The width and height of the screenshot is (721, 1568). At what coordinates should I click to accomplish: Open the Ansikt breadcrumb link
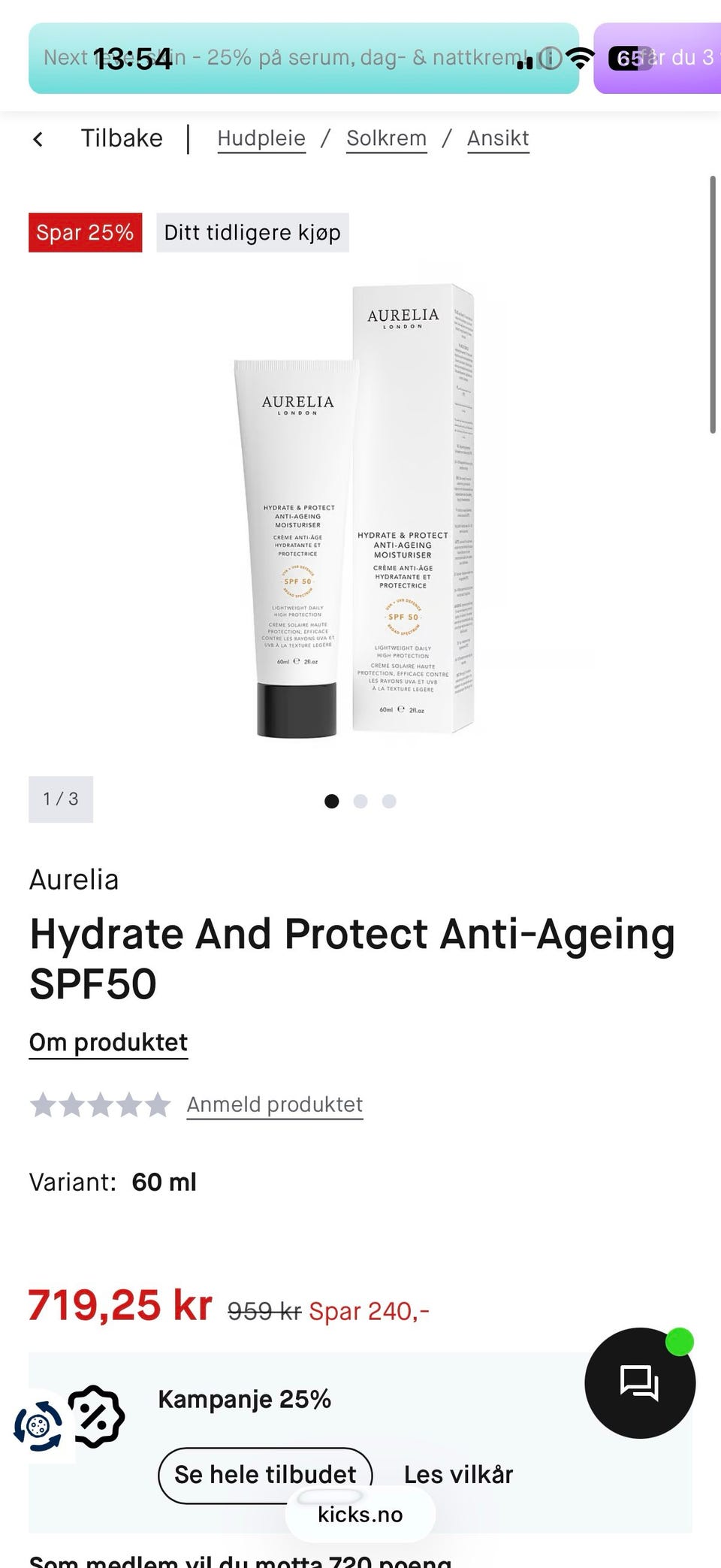coord(498,139)
